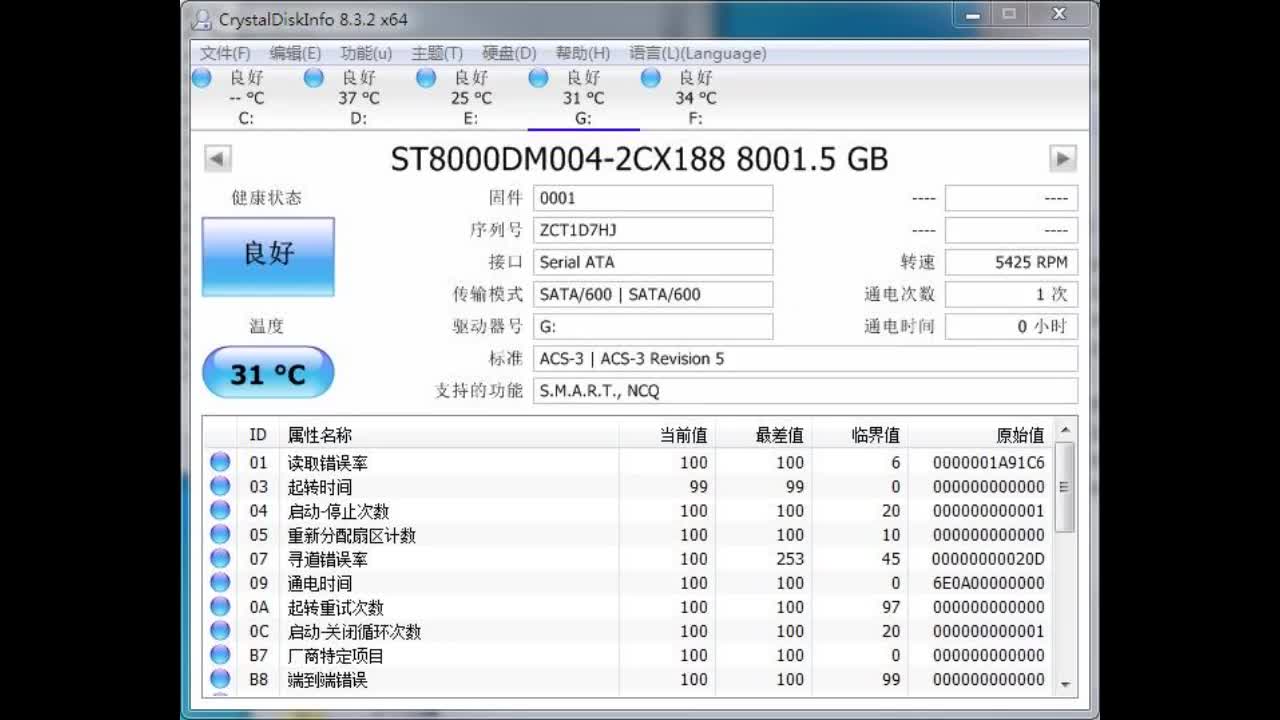This screenshot has width=1280, height=720.
Task: Open the 语言(L)(Language) menu
Action: [698, 53]
